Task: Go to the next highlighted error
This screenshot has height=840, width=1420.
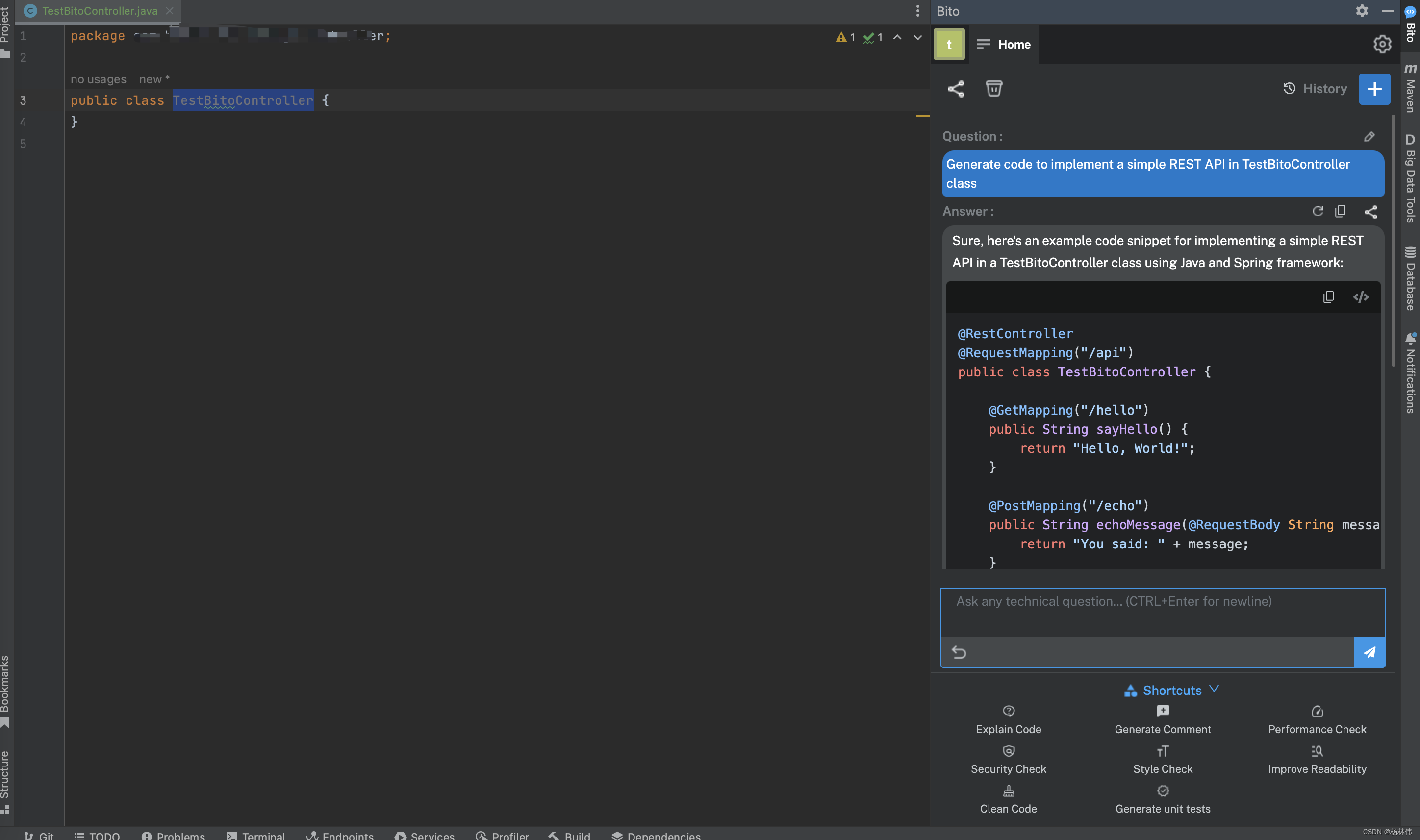Action: coord(917,37)
